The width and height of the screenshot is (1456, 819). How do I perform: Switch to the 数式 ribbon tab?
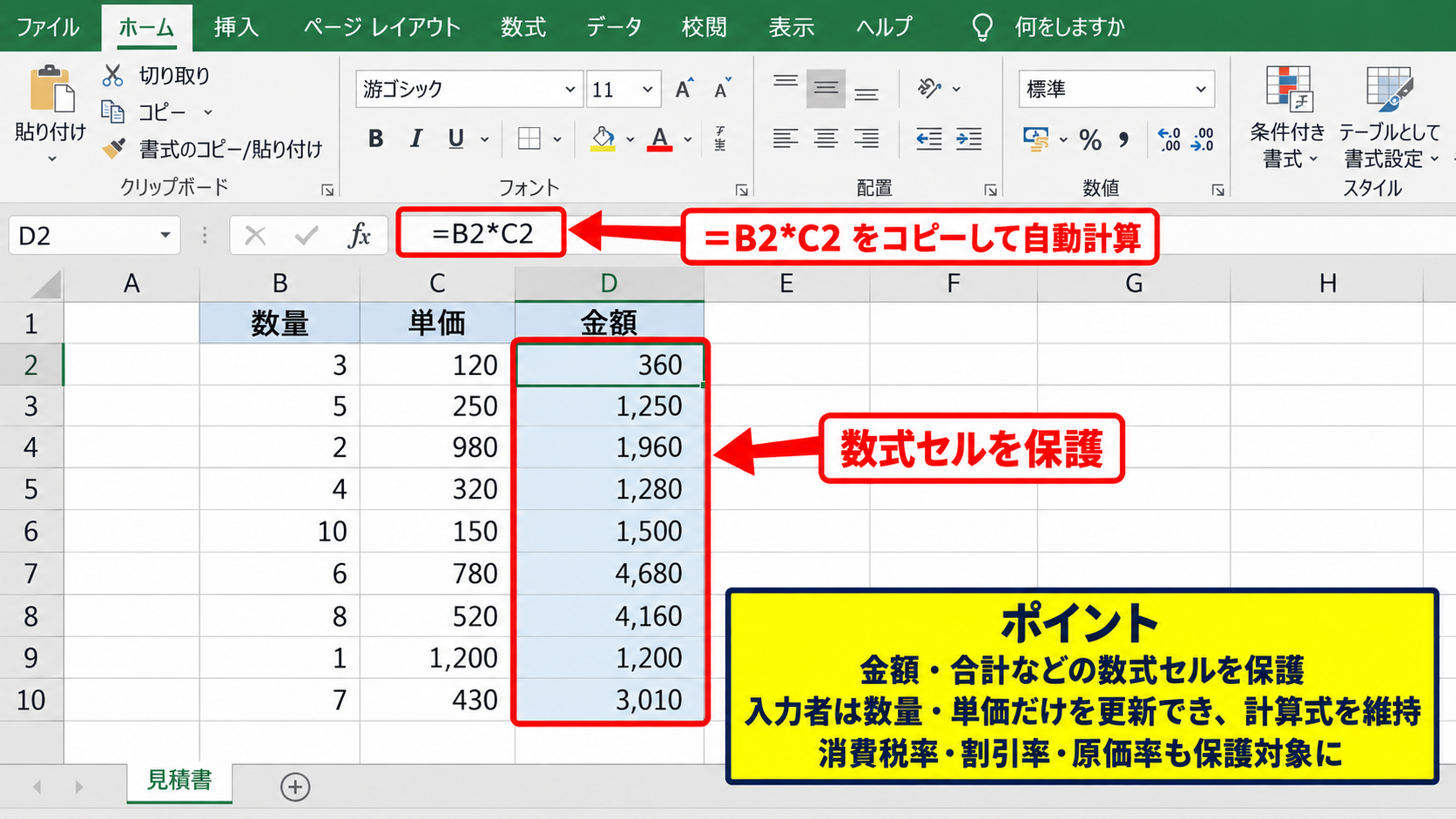click(x=523, y=27)
